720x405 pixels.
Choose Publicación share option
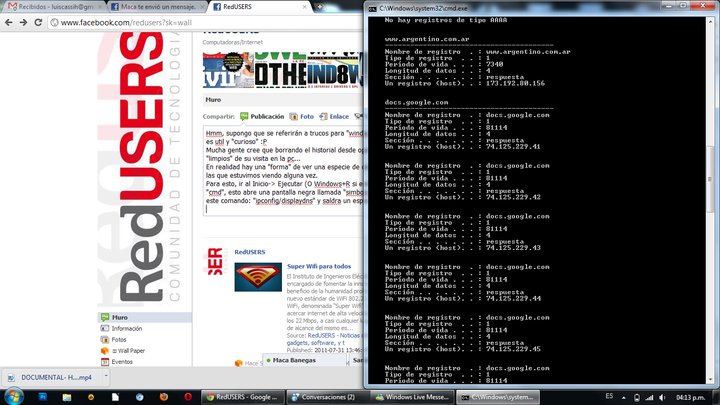tap(262, 117)
